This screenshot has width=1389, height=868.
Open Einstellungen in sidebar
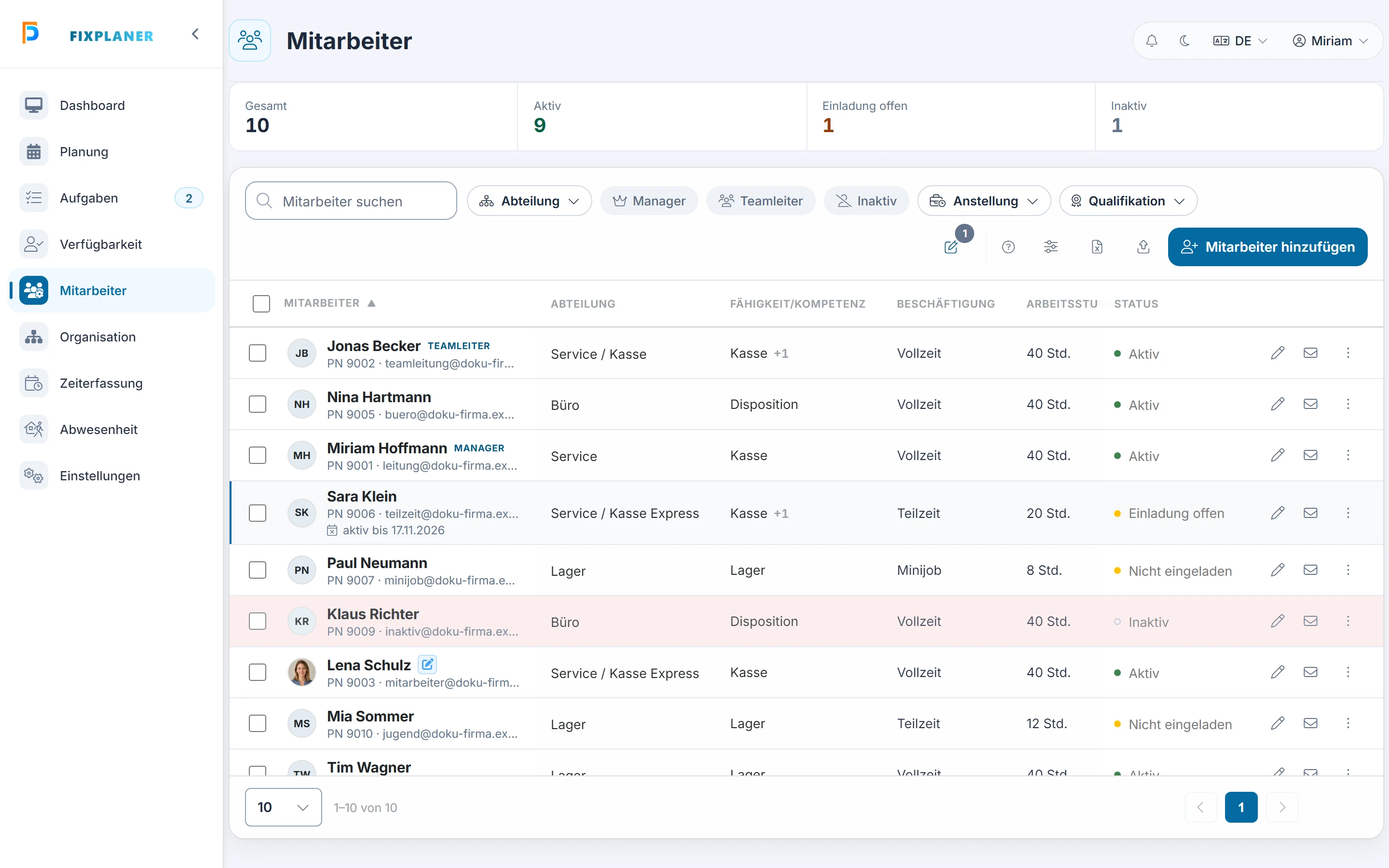click(112, 476)
